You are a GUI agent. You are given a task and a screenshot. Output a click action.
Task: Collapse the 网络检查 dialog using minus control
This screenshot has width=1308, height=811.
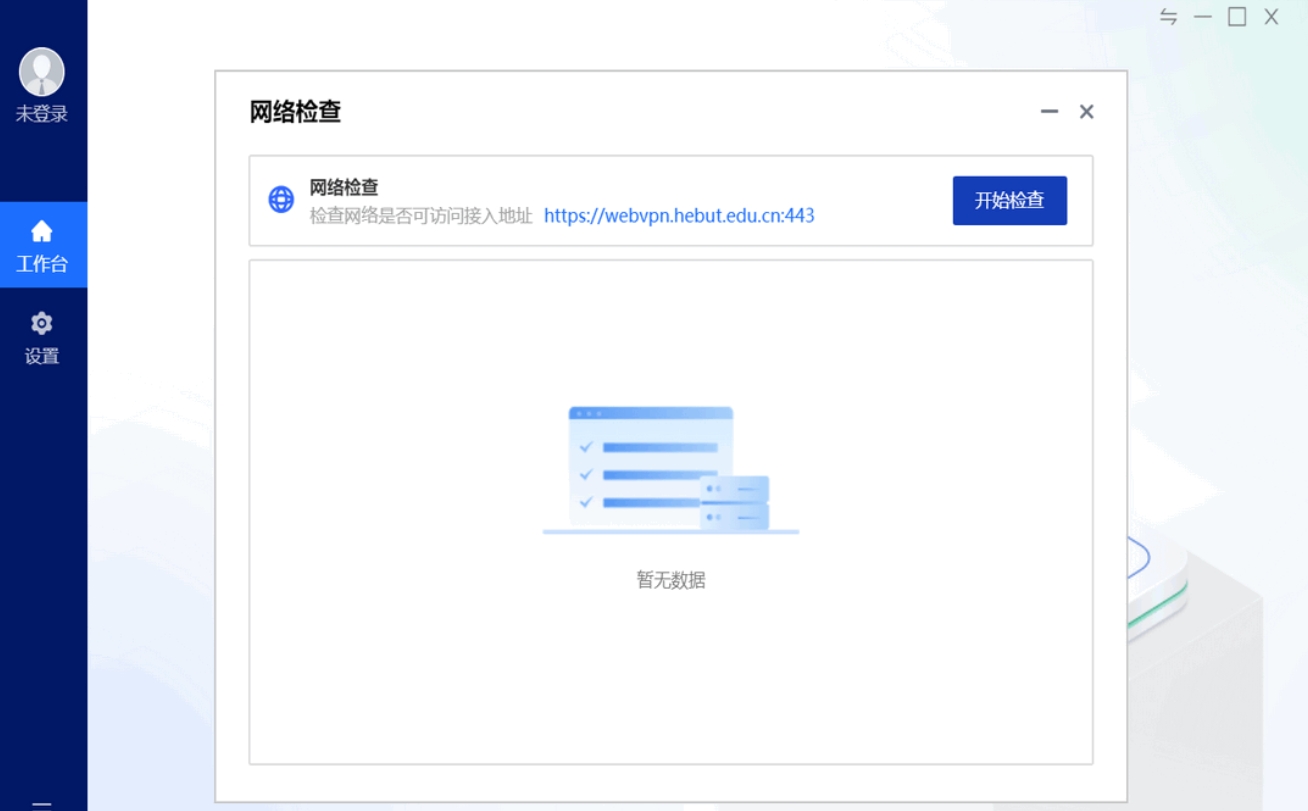1048,111
